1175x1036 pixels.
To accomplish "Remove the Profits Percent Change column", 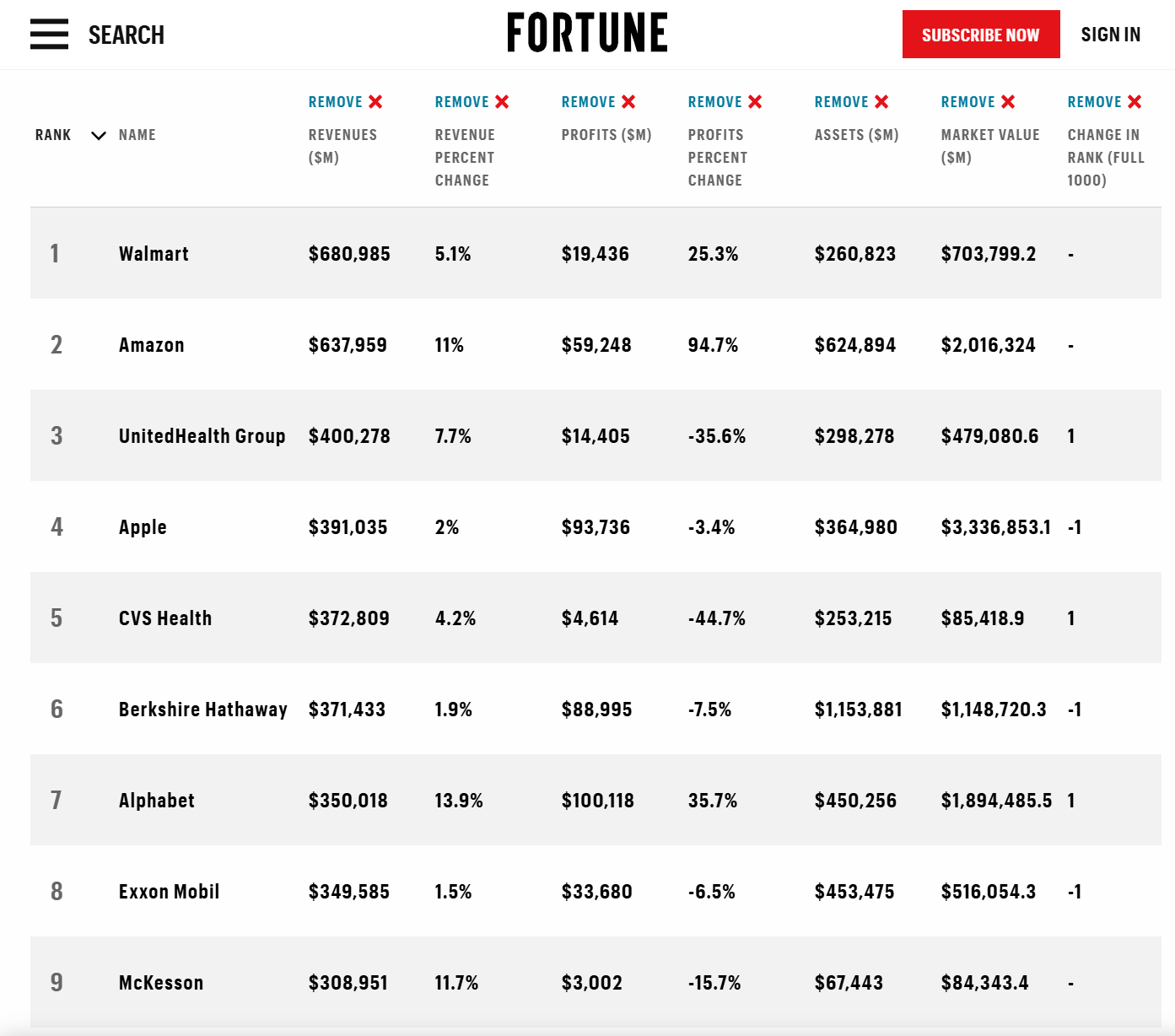I will pos(725,102).
